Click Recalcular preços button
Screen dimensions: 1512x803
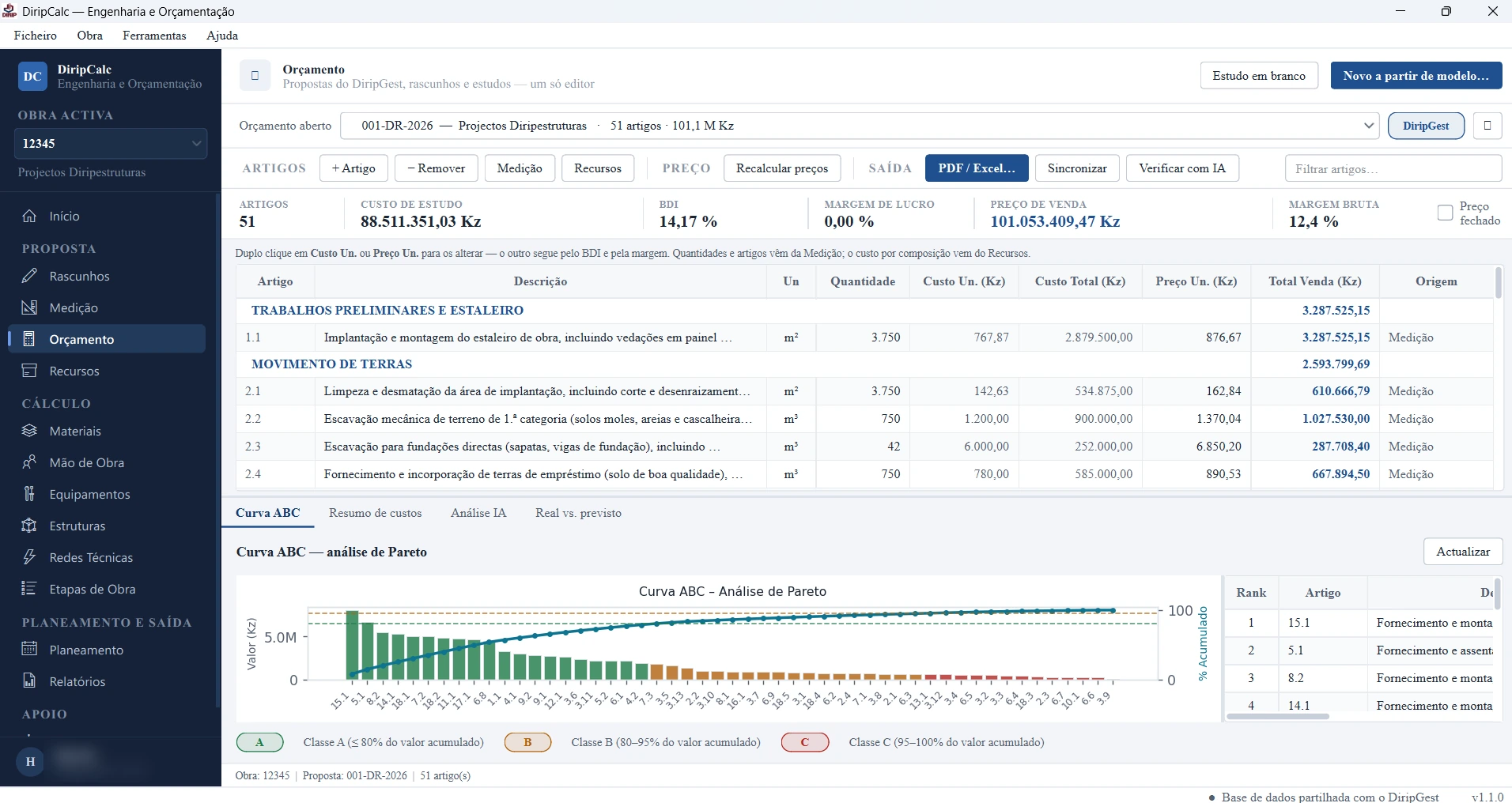click(782, 168)
